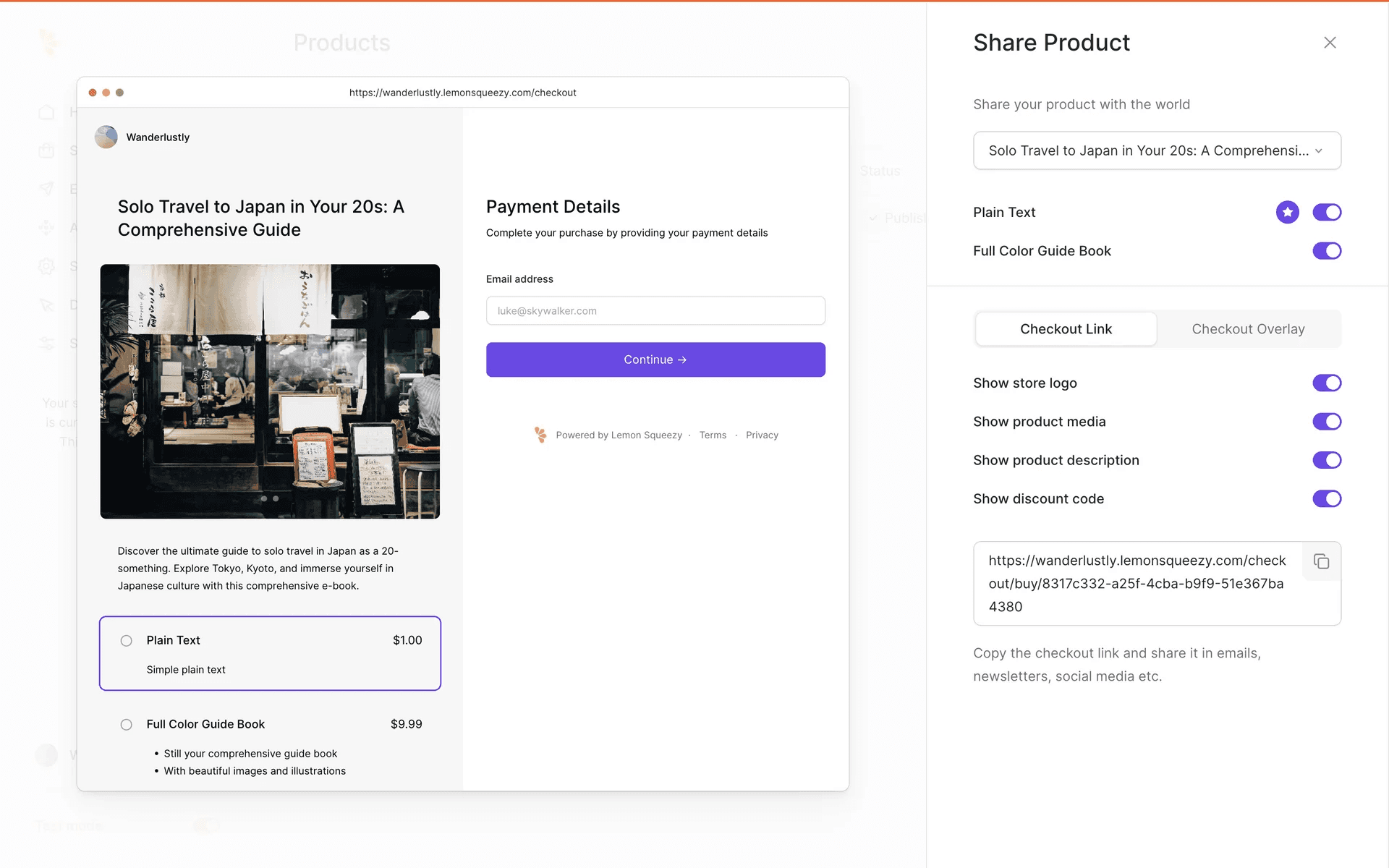This screenshot has width=1389, height=868.
Task: Toggle off the Plain Text variant
Action: pos(1327,212)
